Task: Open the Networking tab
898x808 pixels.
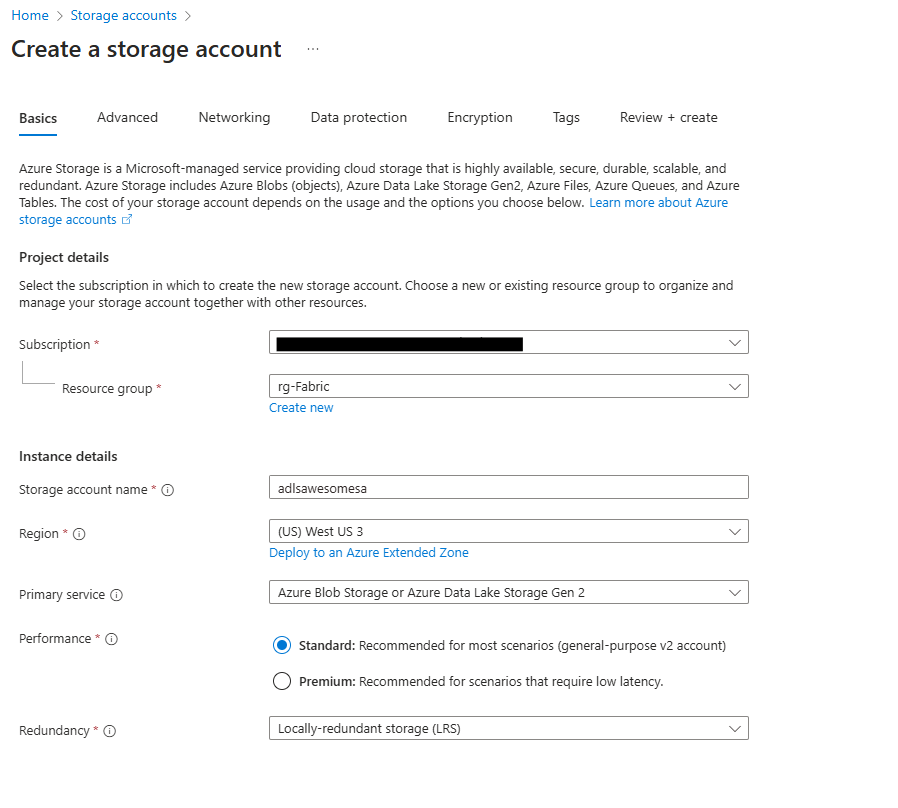Action: point(234,117)
